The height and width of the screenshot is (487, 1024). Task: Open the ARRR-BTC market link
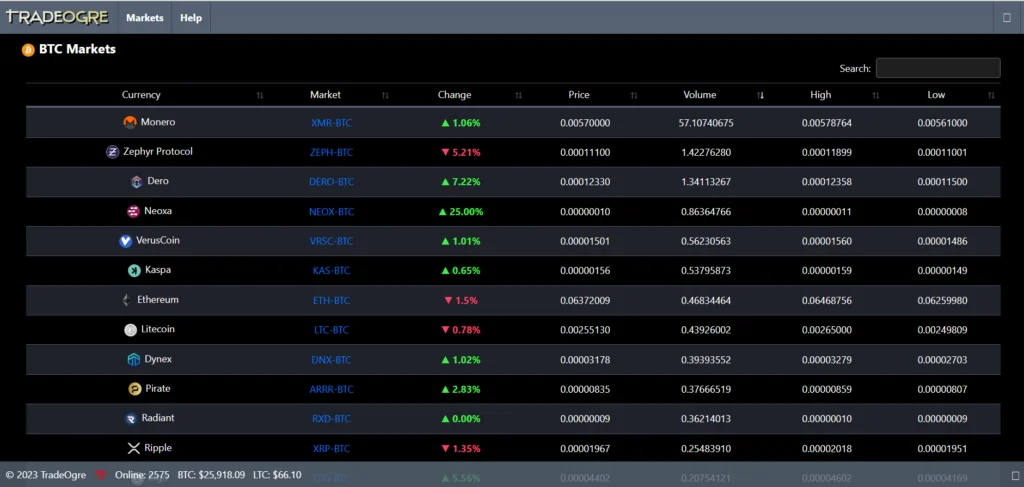point(332,389)
